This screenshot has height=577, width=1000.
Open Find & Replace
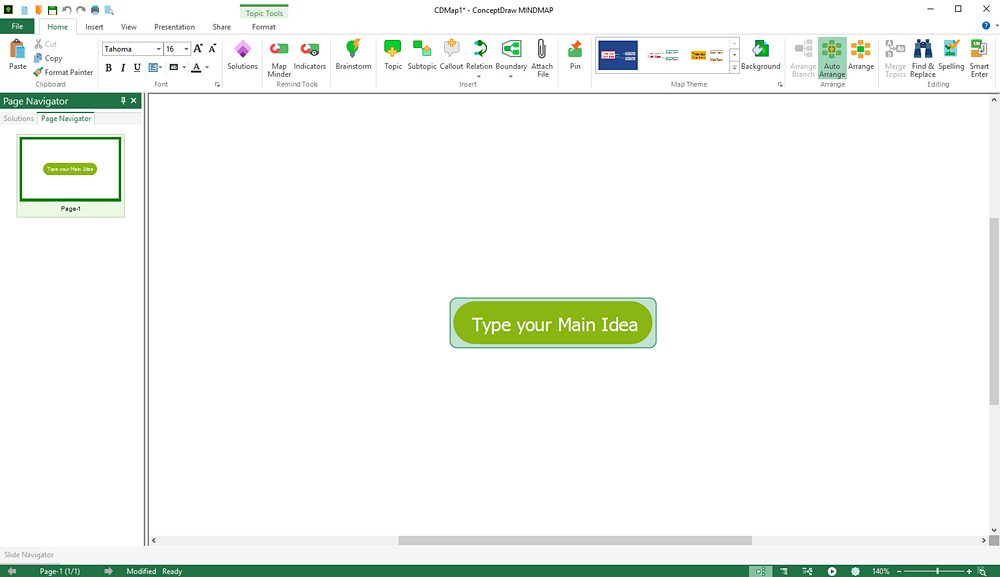922,57
